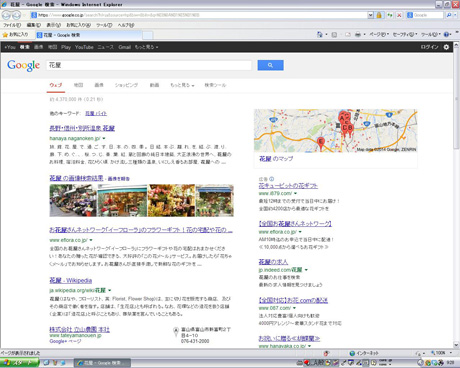
Task: Expand arrow next to www.eflora.co.jp result URL
Action: click(91, 240)
